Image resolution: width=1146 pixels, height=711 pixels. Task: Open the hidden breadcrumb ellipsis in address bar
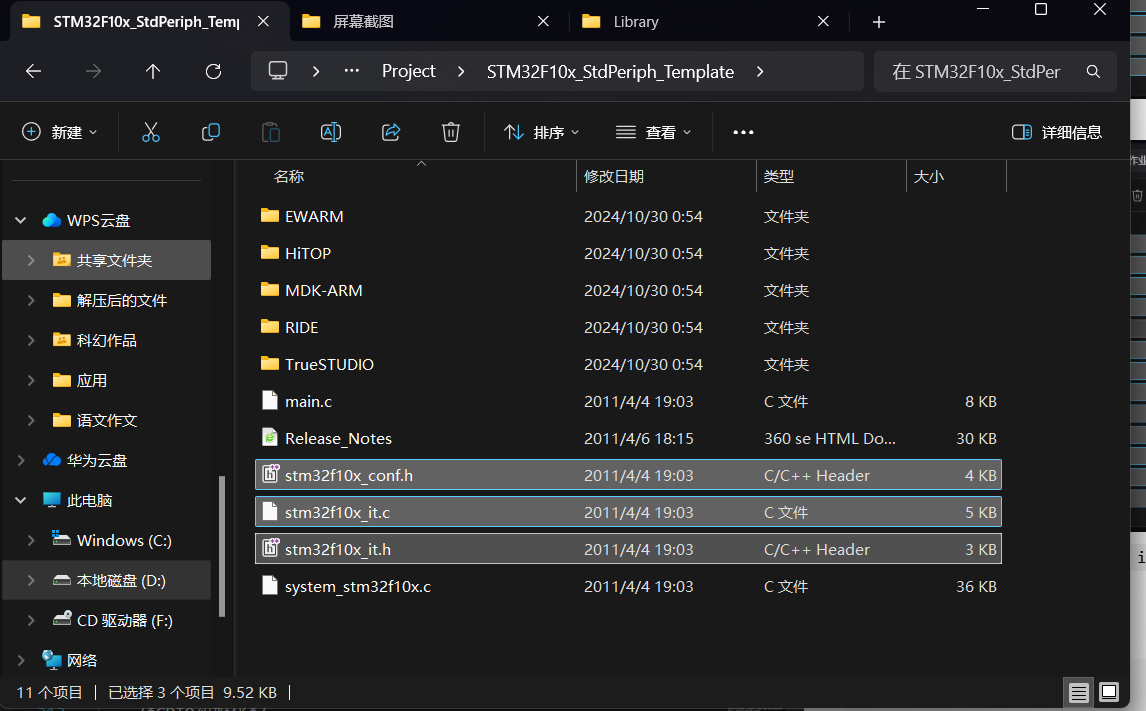click(352, 71)
